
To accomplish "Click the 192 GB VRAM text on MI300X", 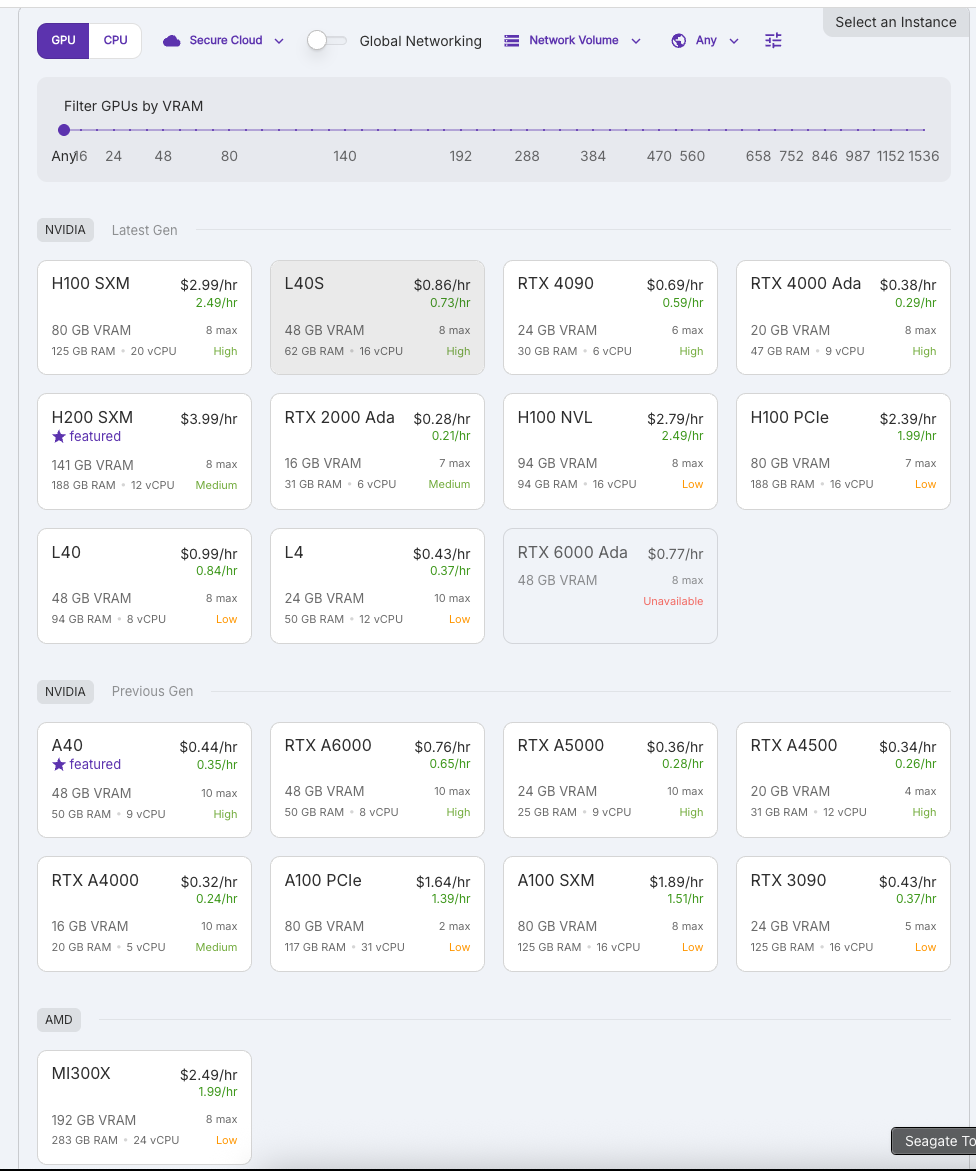I will 94,1120.
